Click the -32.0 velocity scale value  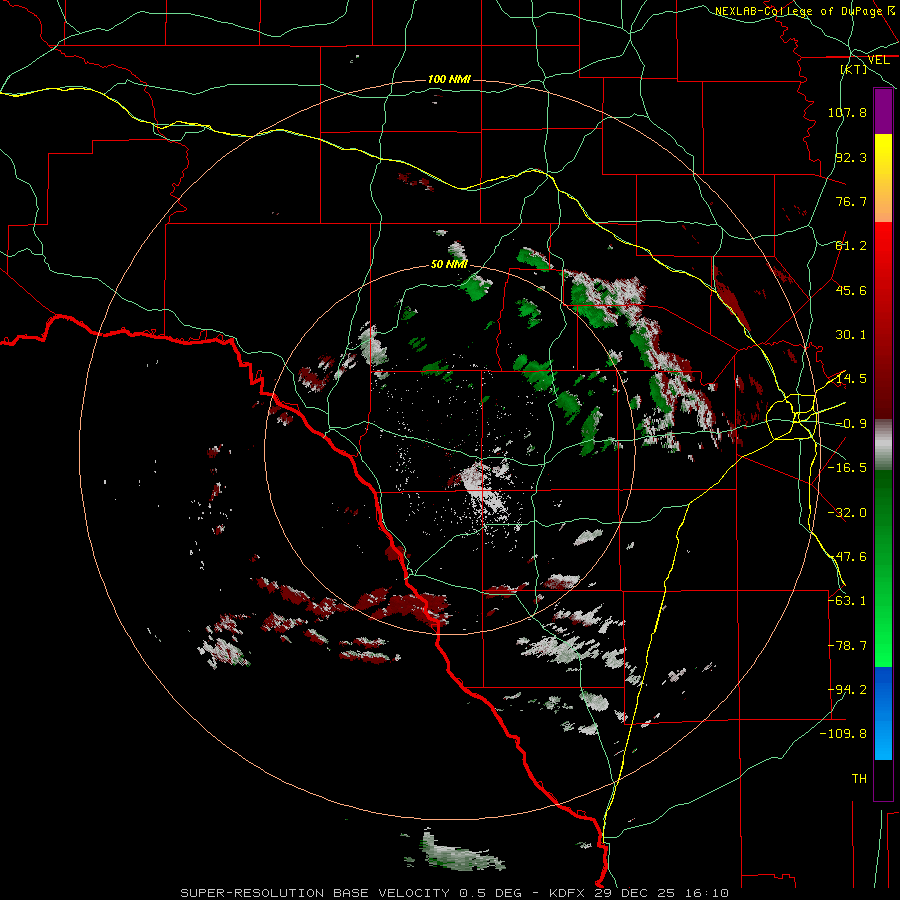coord(847,513)
